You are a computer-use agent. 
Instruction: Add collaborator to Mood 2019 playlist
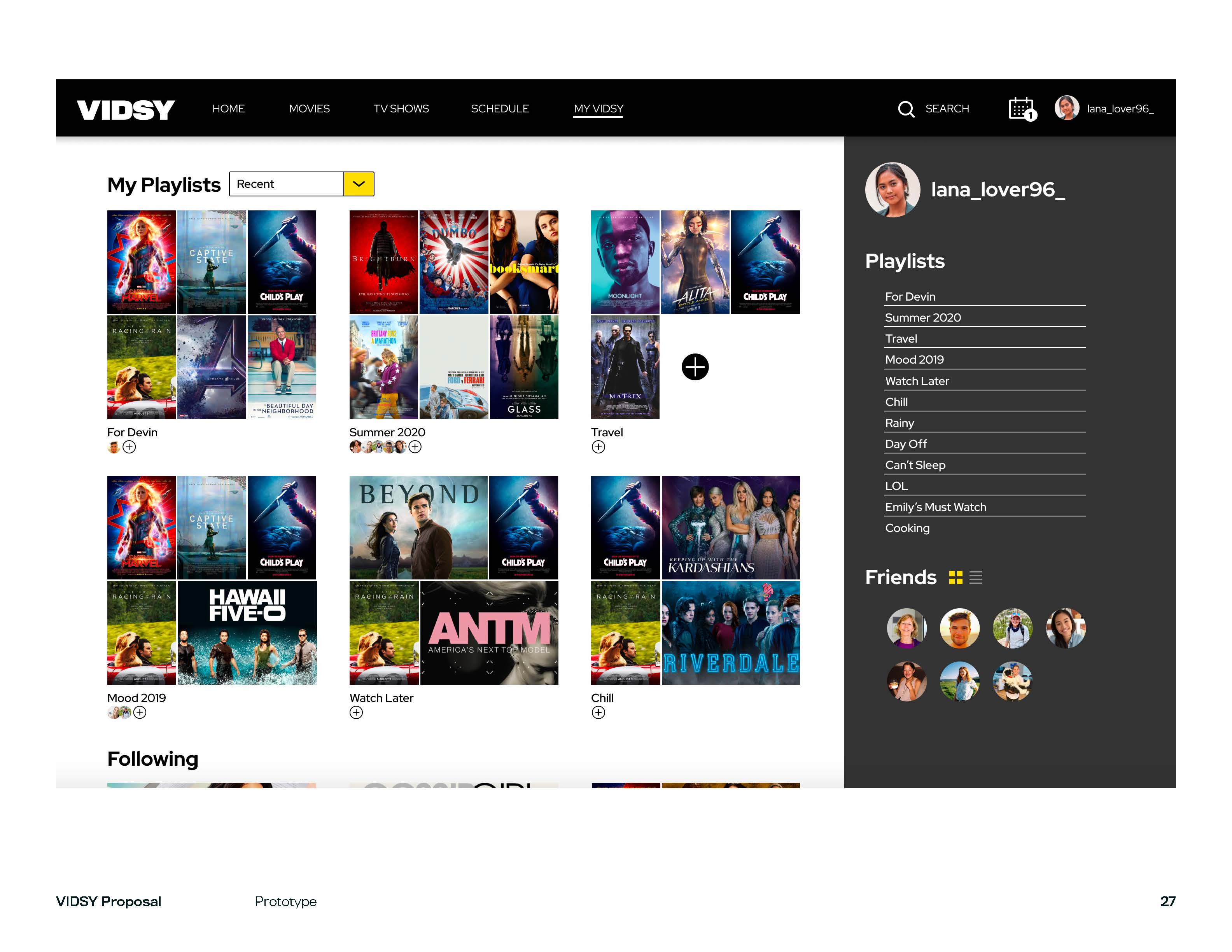[140, 712]
